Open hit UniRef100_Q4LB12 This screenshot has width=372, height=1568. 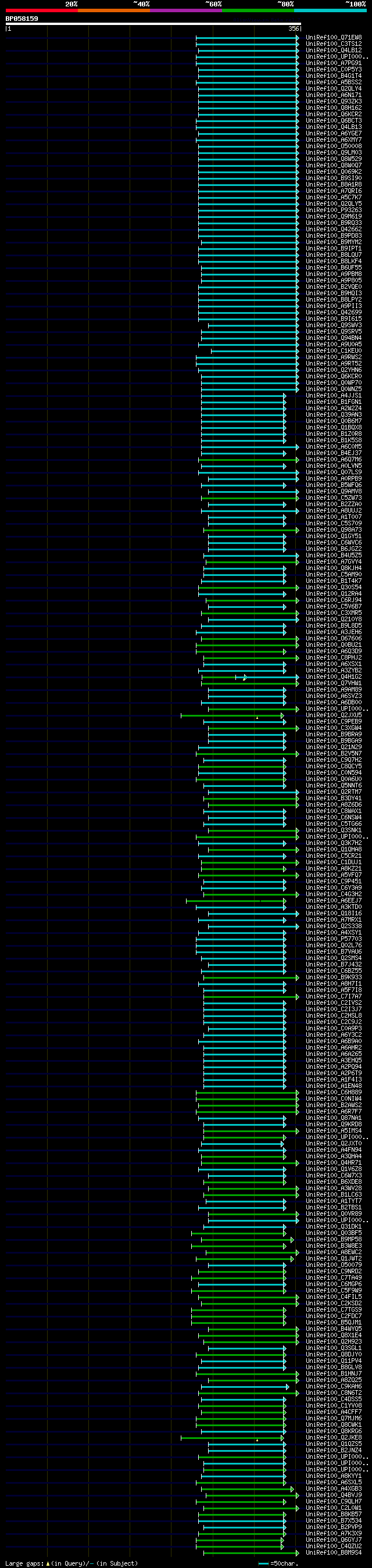[334, 51]
